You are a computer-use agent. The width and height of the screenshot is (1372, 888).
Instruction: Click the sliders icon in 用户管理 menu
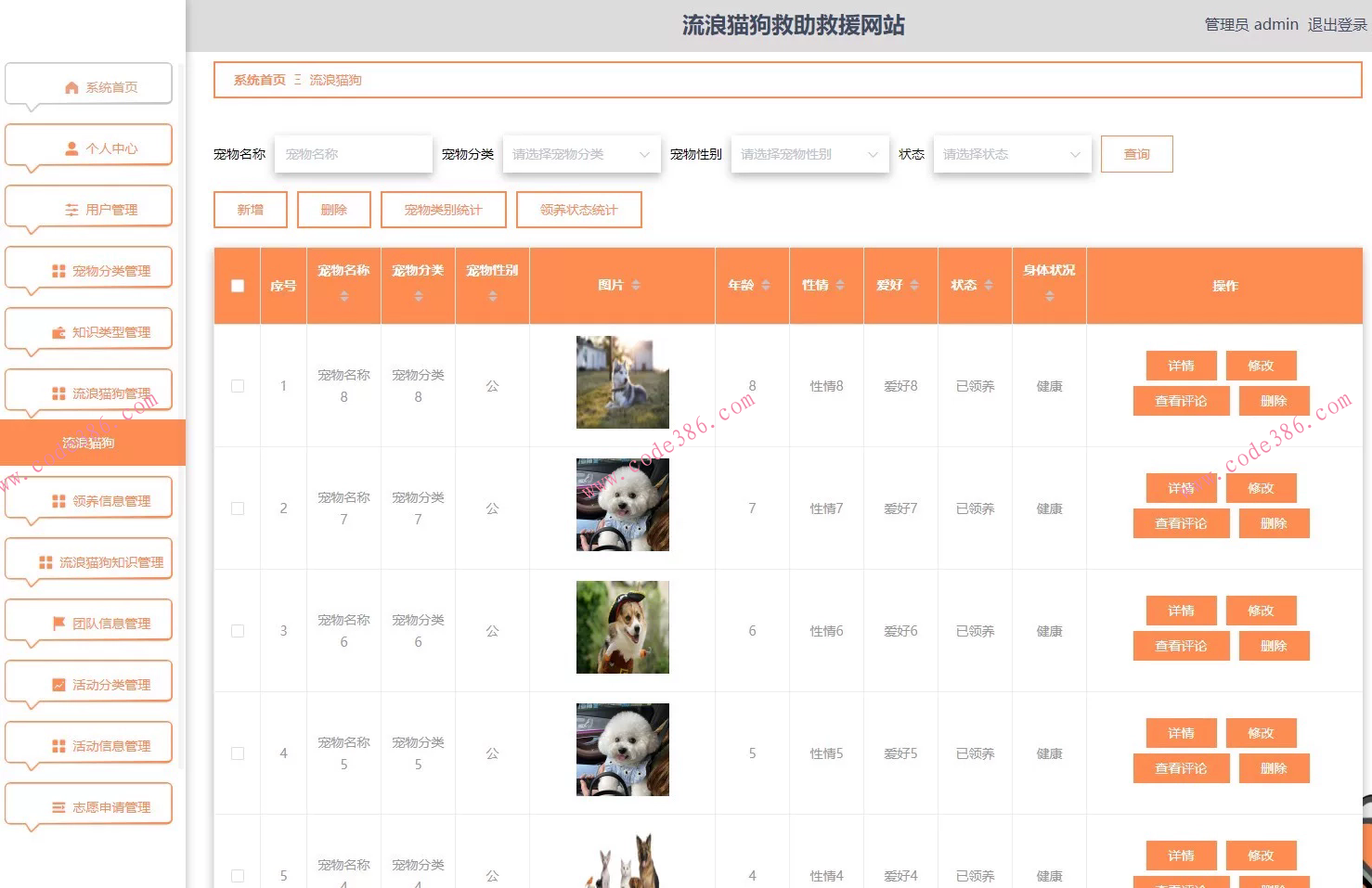[x=71, y=210]
